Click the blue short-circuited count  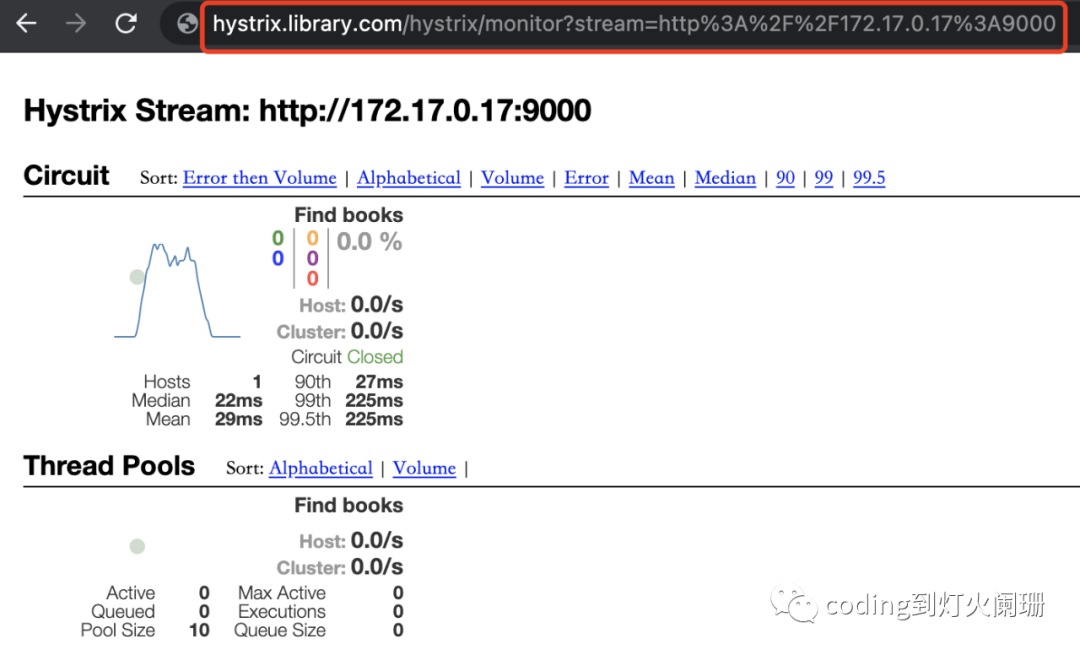coord(278,258)
